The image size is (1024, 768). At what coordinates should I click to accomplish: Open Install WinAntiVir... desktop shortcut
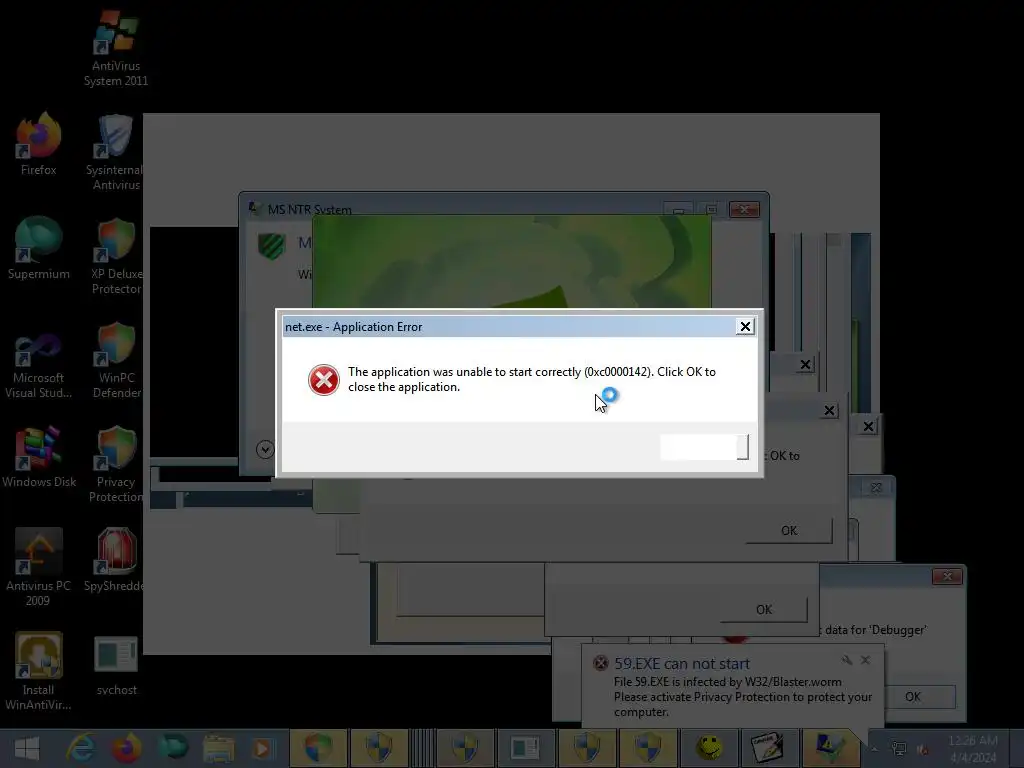tap(39, 671)
